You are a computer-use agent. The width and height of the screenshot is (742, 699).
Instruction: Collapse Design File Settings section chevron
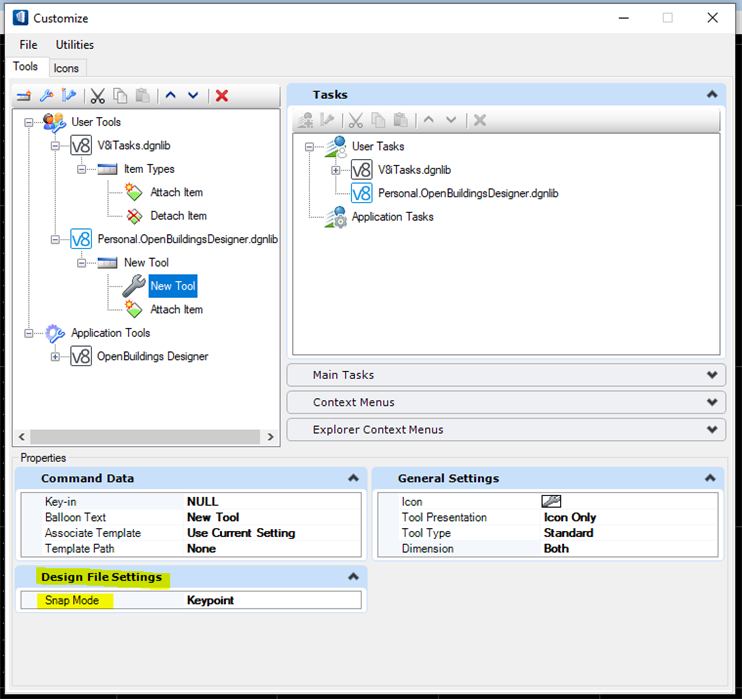tap(353, 576)
